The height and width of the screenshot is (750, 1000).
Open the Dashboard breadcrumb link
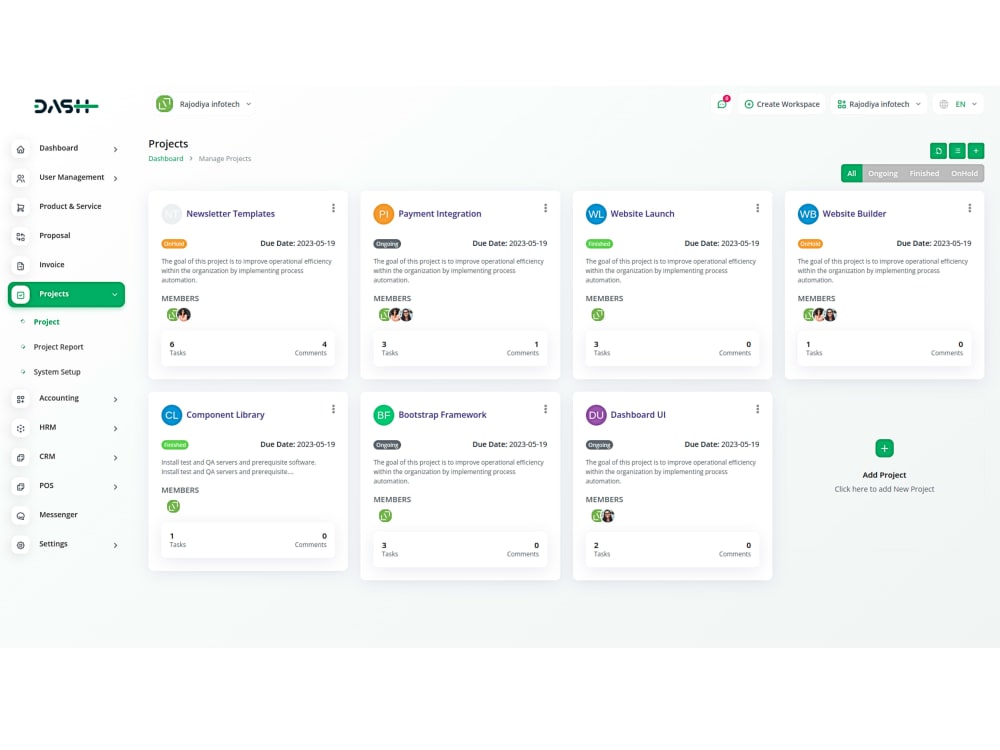165,158
